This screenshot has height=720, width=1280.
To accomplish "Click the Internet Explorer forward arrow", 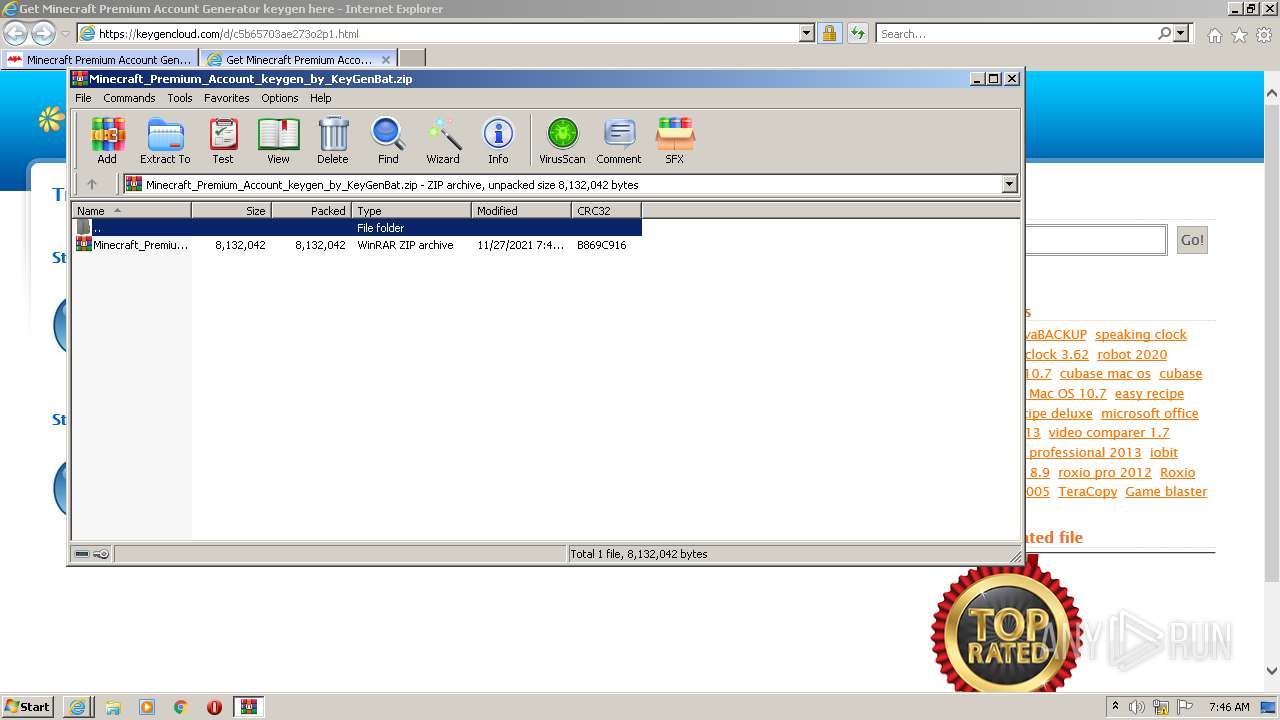I will pyautogui.click(x=43, y=33).
